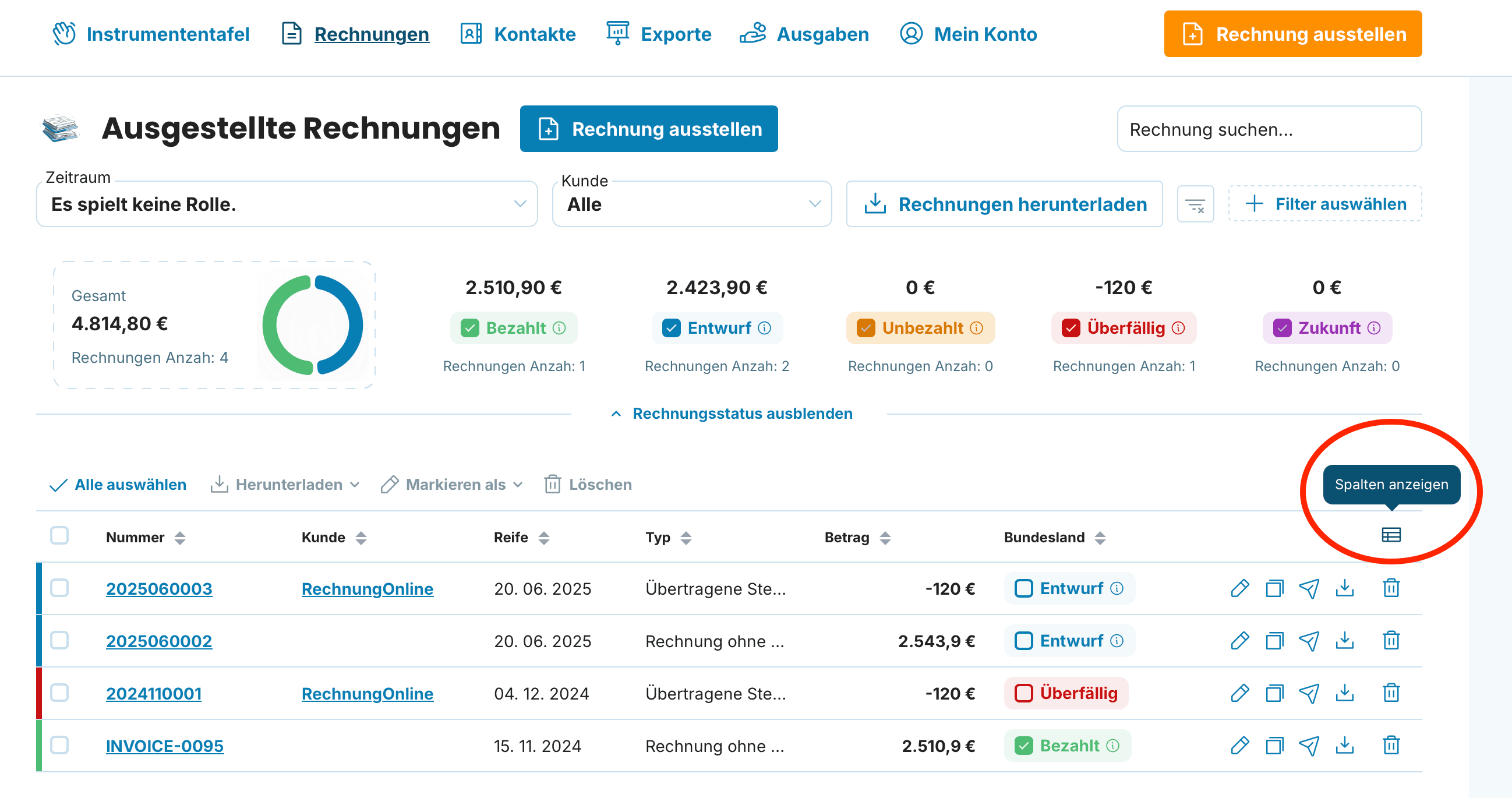Open Exporte in top navigation

(x=659, y=34)
